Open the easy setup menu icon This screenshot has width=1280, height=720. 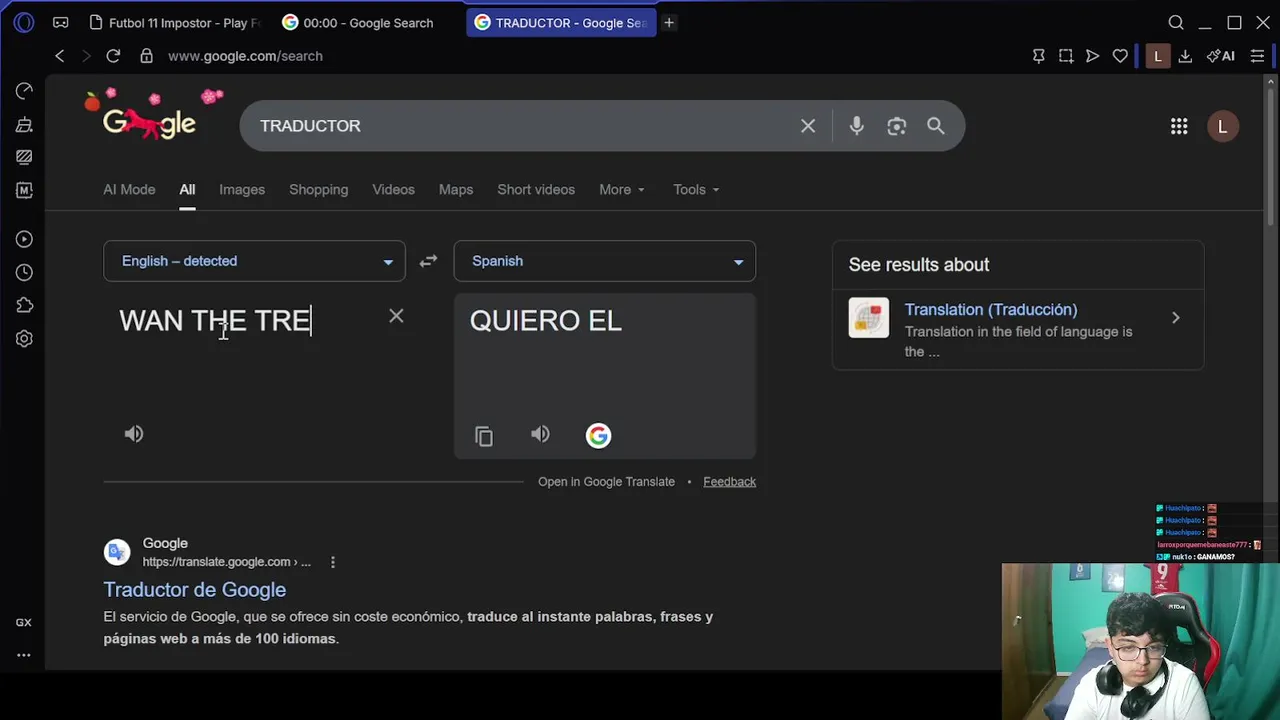(1257, 56)
